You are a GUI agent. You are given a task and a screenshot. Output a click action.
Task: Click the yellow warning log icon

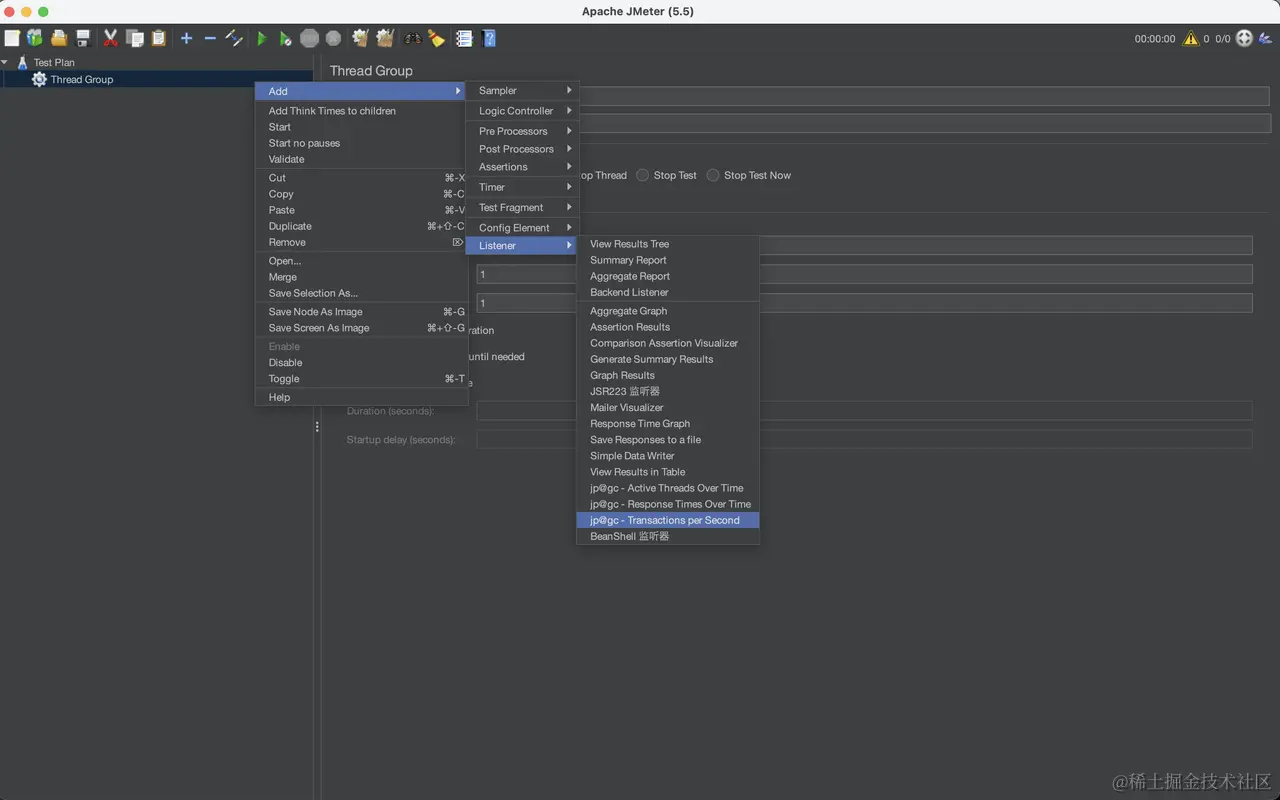[x=1190, y=39]
